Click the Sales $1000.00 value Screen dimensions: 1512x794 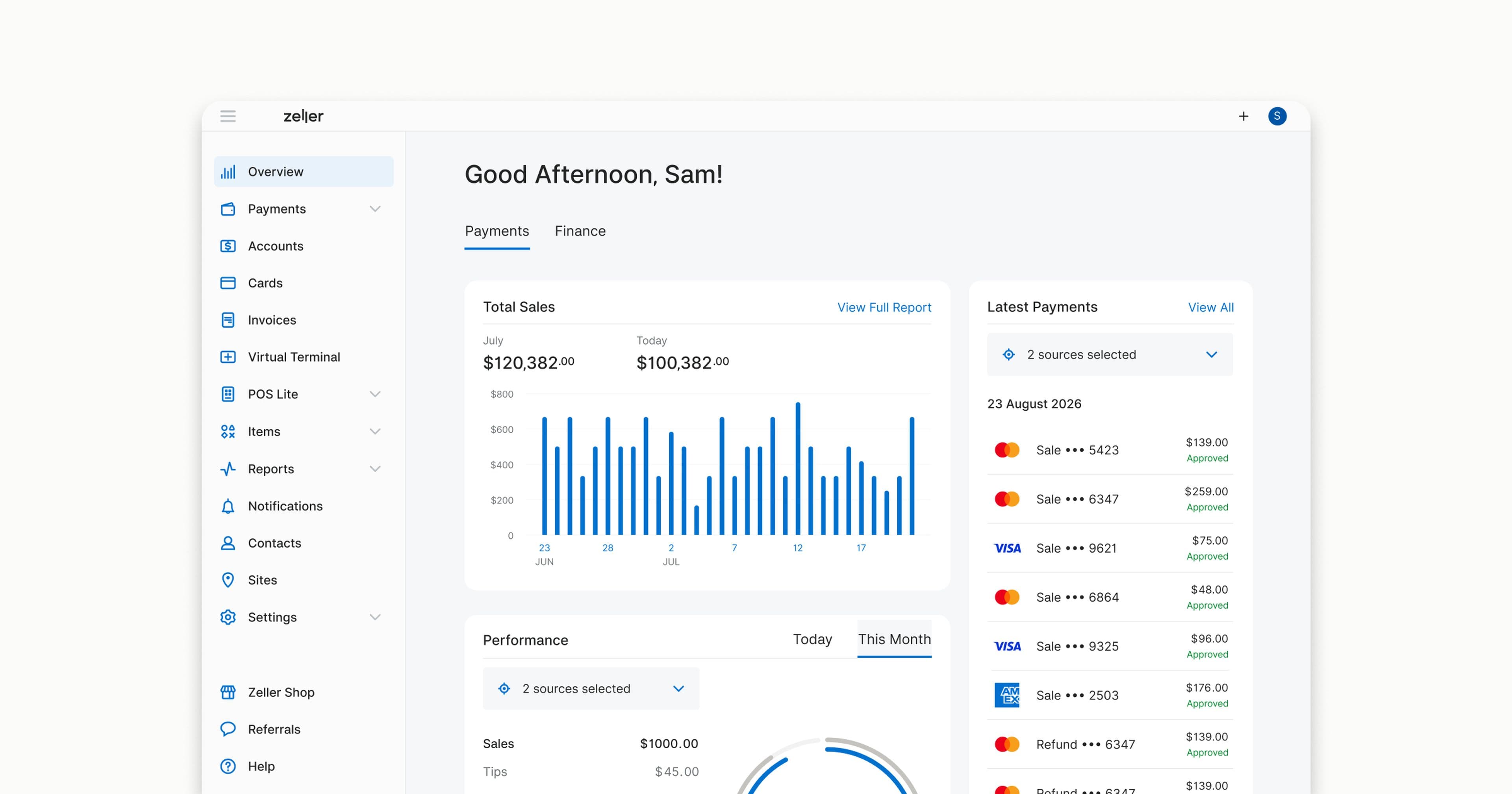(669, 744)
